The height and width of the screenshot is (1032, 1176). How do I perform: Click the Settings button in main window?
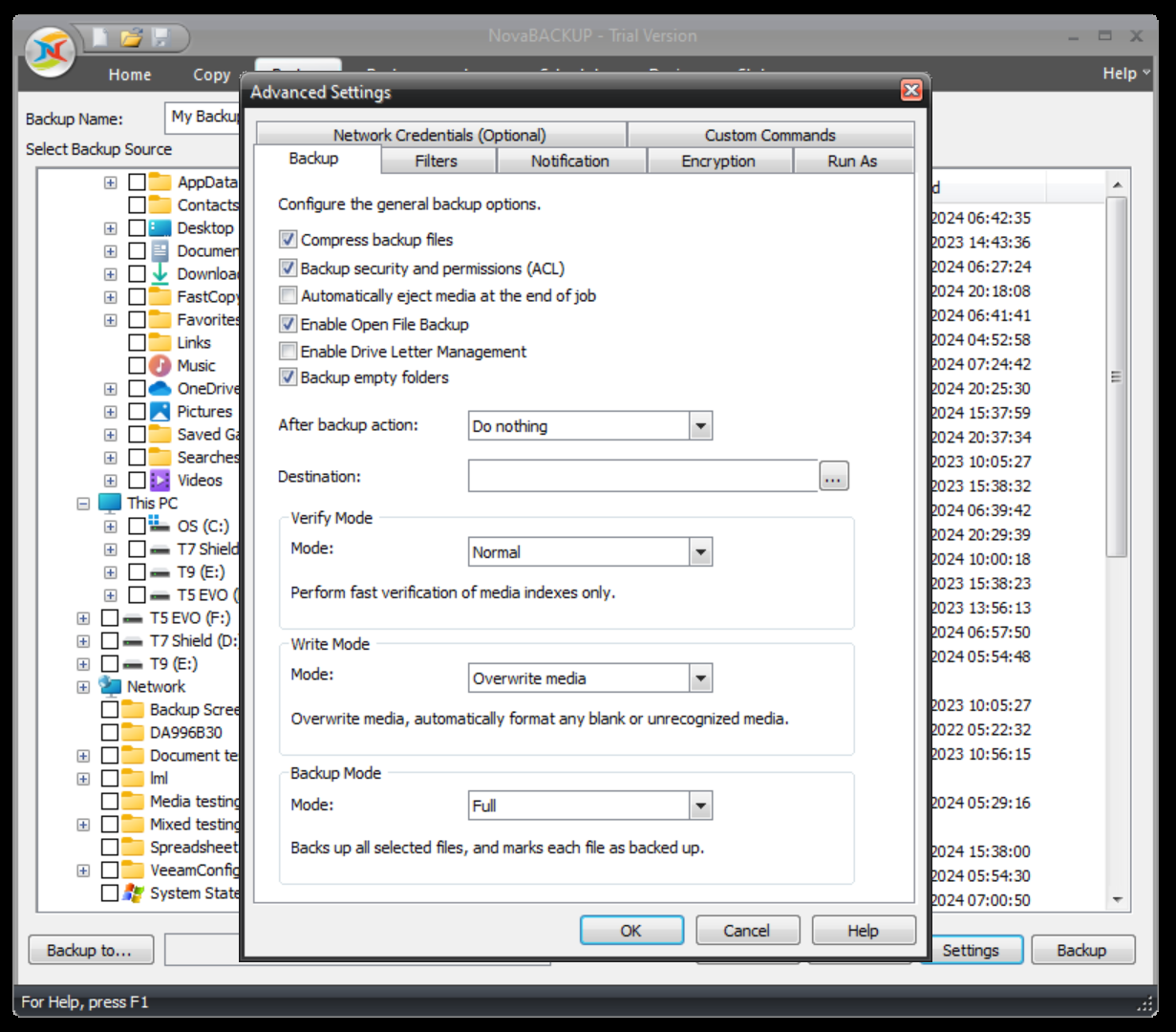tap(971, 950)
